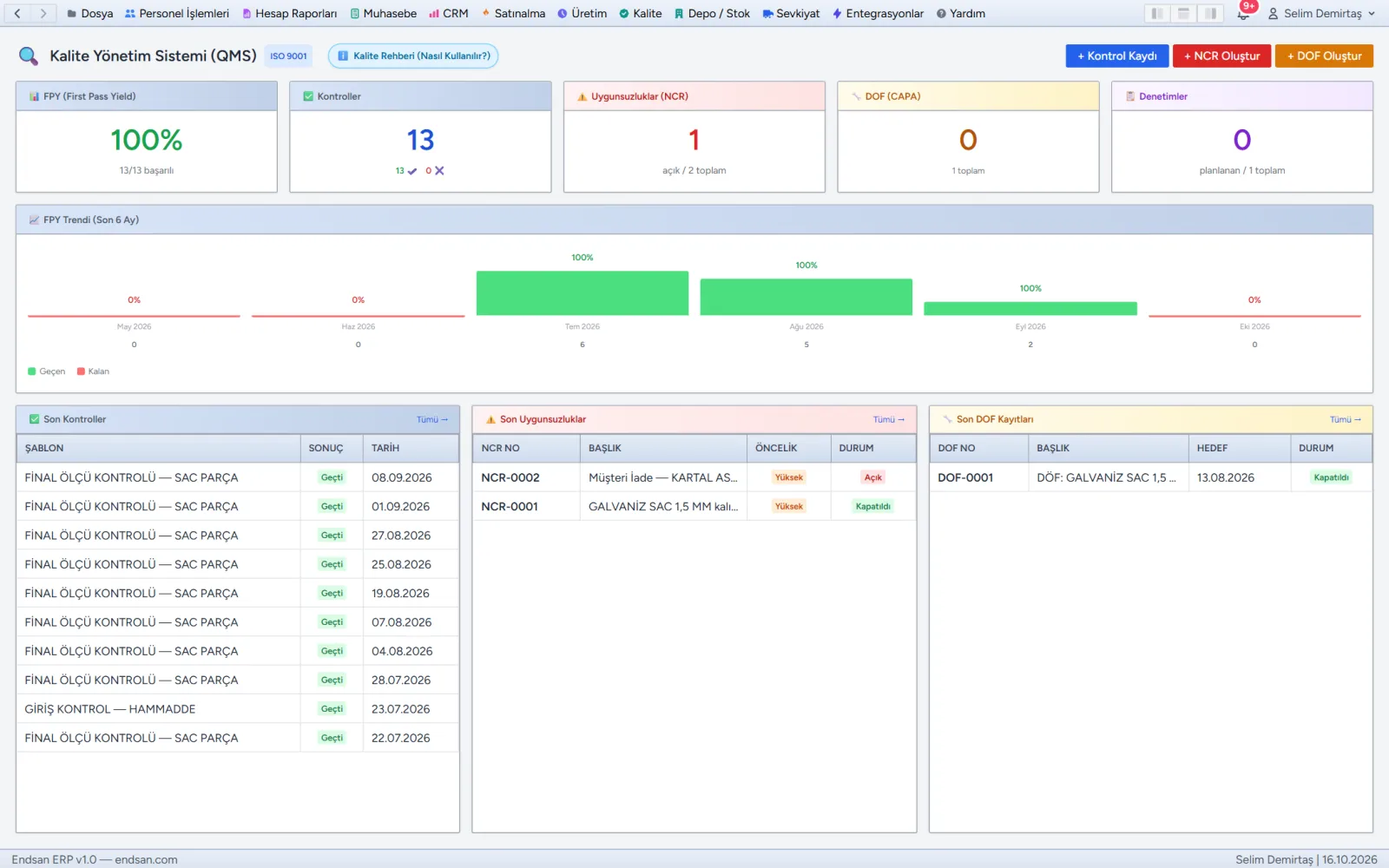Open the Satınalma menu

pyautogui.click(x=513, y=13)
